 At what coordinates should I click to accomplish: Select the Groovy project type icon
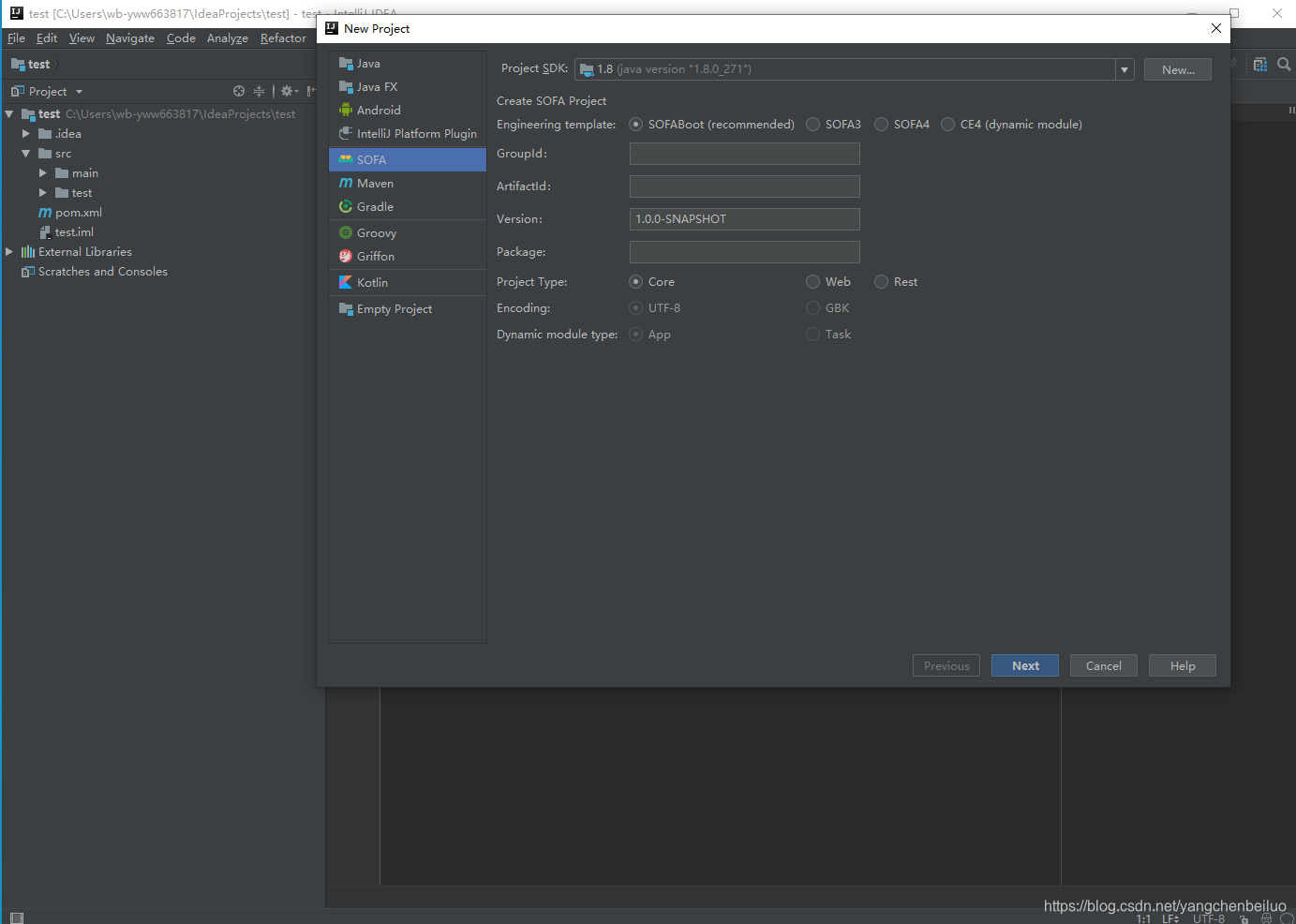point(346,232)
